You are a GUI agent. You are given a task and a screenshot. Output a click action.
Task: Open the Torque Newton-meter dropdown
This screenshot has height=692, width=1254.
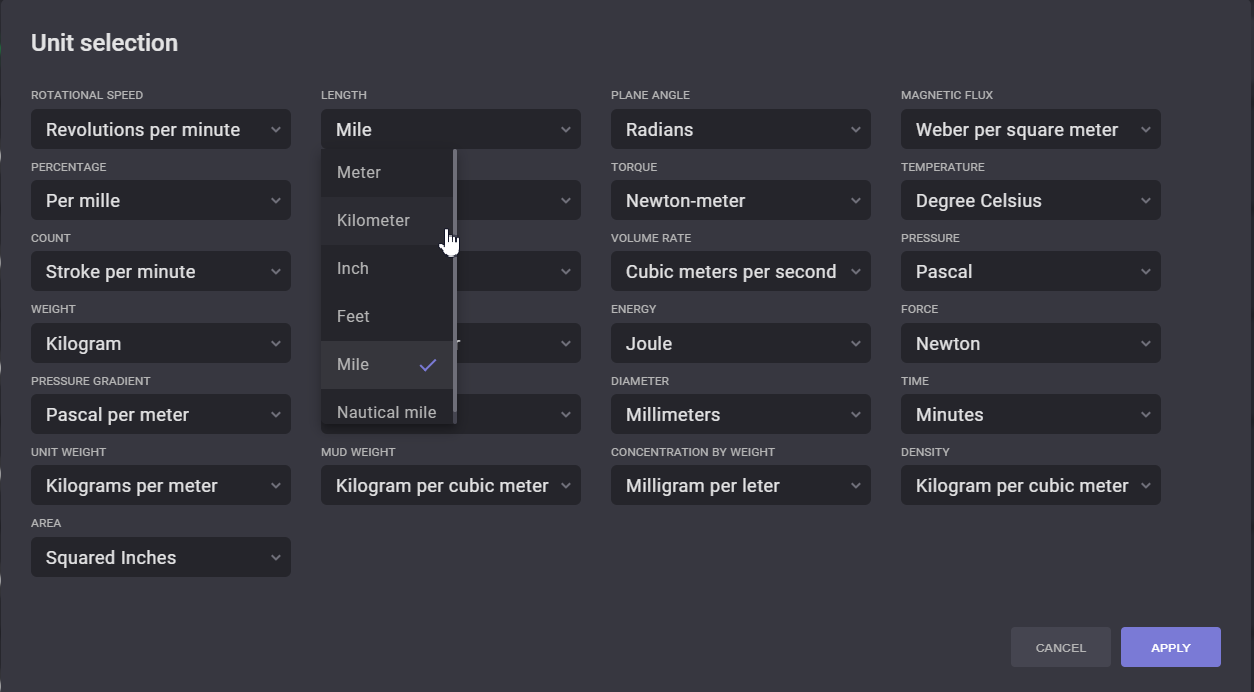click(740, 201)
